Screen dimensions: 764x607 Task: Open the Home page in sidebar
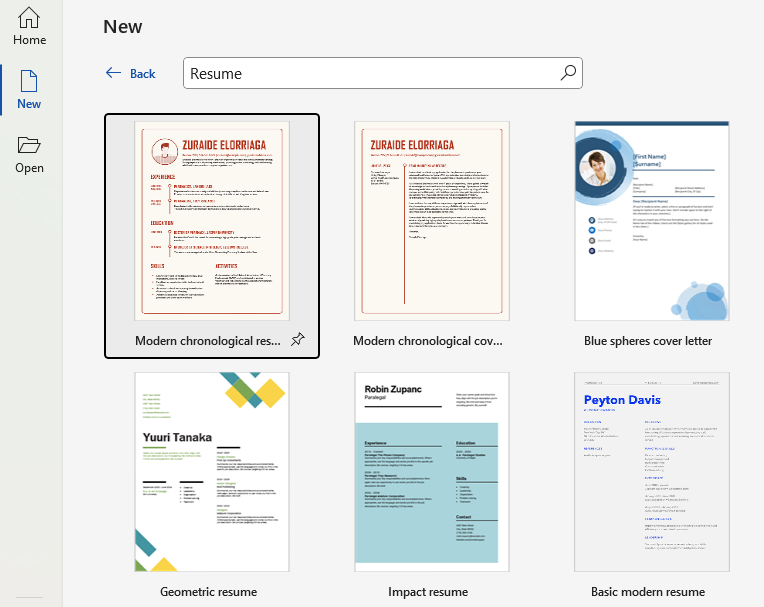29,26
